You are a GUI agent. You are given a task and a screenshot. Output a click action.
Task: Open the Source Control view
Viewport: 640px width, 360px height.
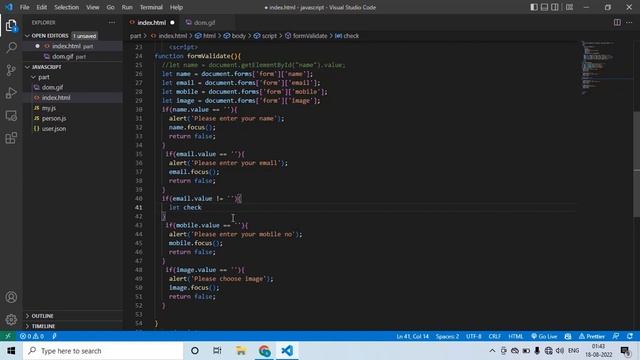[x=11, y=70]
